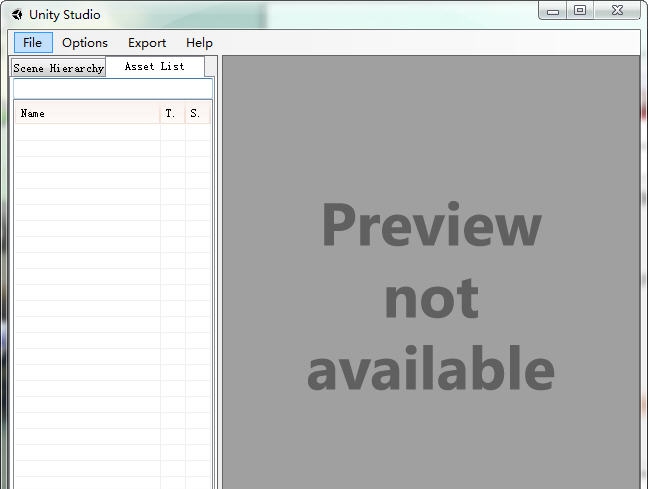Switch to the Scene Hierarchy tab
The height and width of the screenshot is (489, 648).
[58, 68]
